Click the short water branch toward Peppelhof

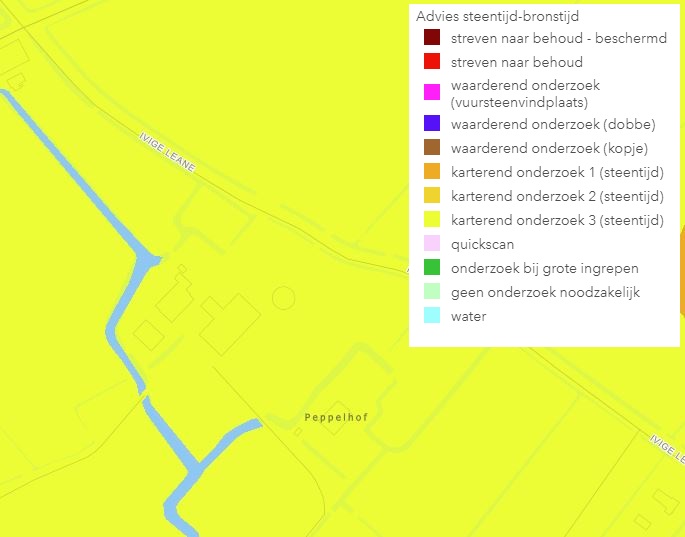231,442
